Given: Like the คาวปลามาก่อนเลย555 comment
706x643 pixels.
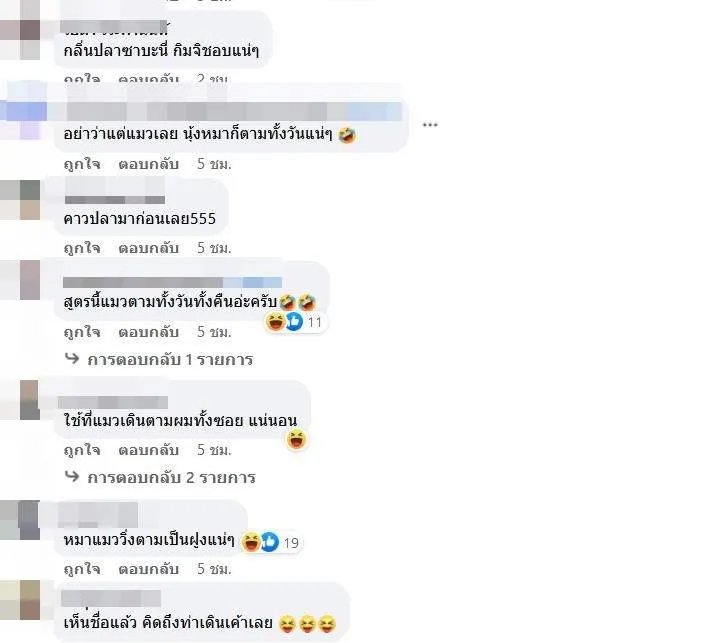Looking at the screenshot, I should 82,248.
